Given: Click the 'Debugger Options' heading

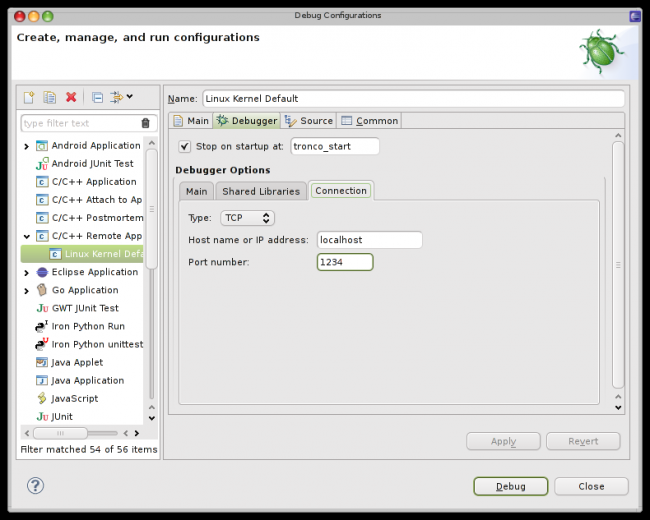Looking at the screenshot, I should 223,170.
